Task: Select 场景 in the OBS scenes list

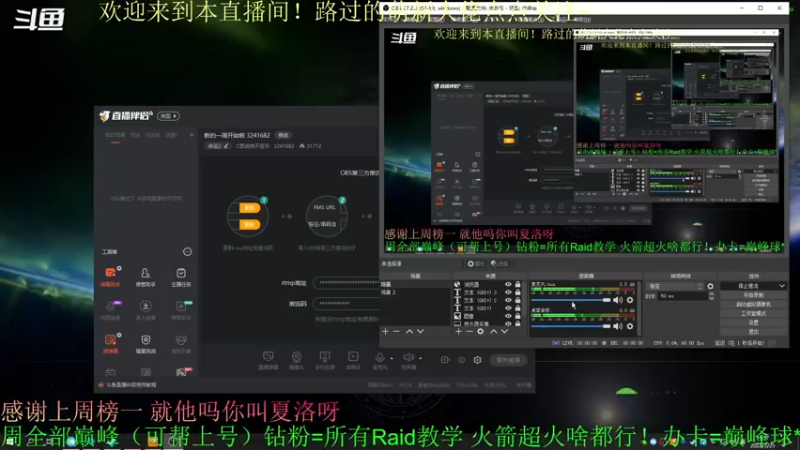Action: pos(415,284)
